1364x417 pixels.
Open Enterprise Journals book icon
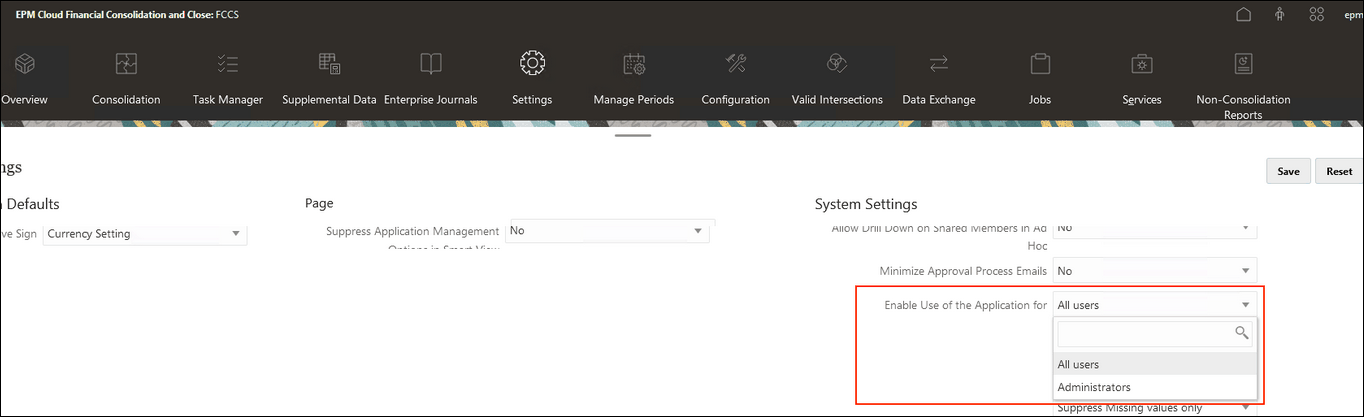click(430, 64)
